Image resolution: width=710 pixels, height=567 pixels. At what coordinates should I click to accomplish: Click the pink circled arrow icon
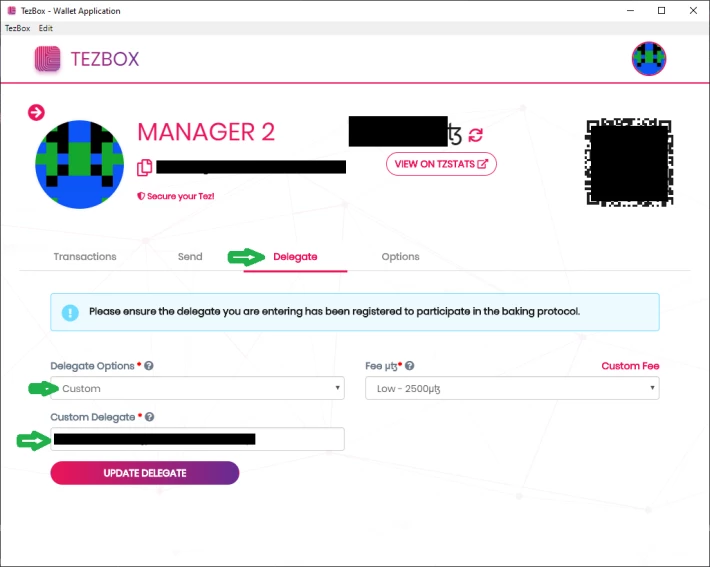click(x=36, y=112)
